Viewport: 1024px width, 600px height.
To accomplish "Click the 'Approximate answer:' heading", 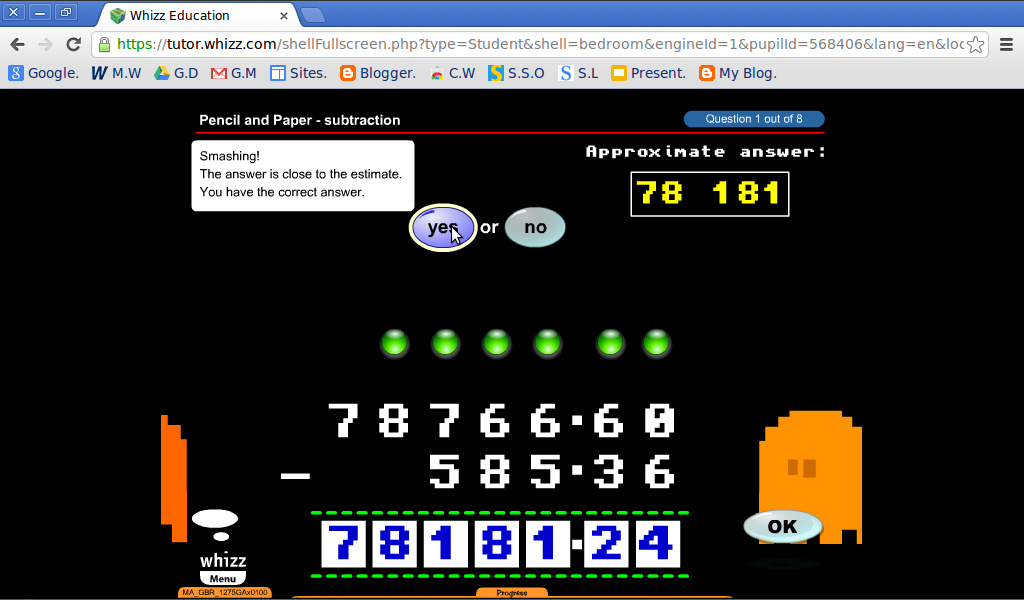I will pos(706,151).
